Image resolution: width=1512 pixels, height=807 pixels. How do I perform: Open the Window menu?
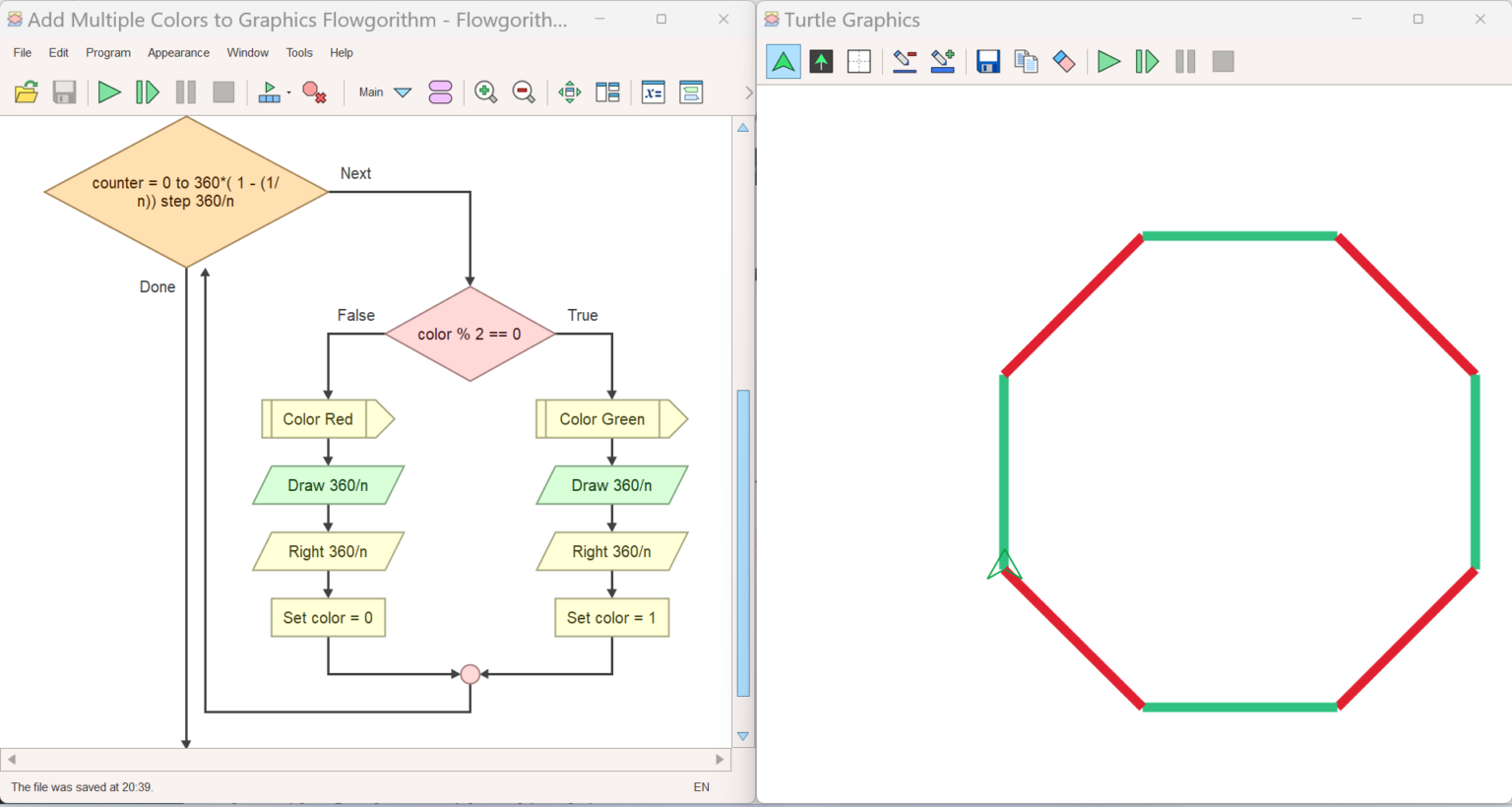pyautogui.click(x=247, y=53)
